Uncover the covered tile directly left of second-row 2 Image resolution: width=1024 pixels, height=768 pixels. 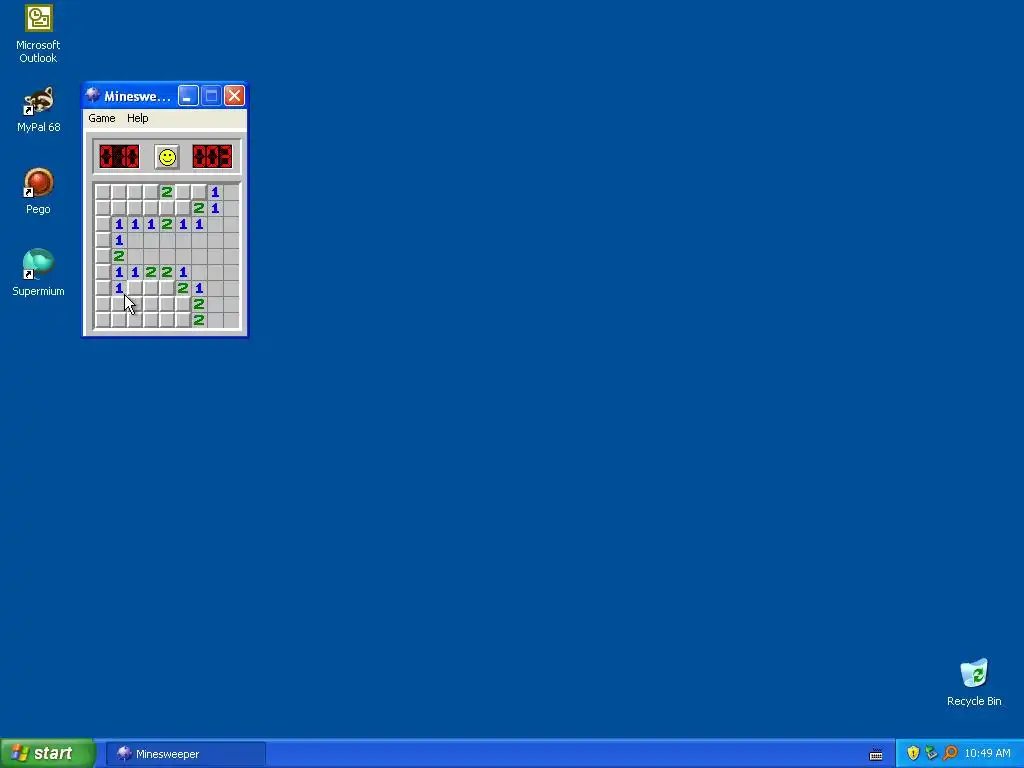point(183,208)
